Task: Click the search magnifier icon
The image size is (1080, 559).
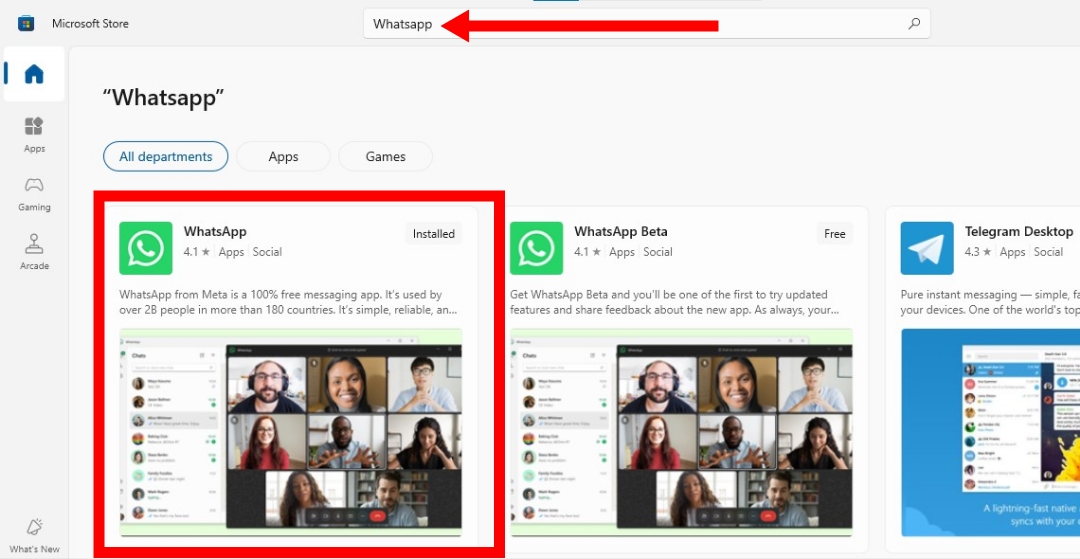Action: (914, 23)
